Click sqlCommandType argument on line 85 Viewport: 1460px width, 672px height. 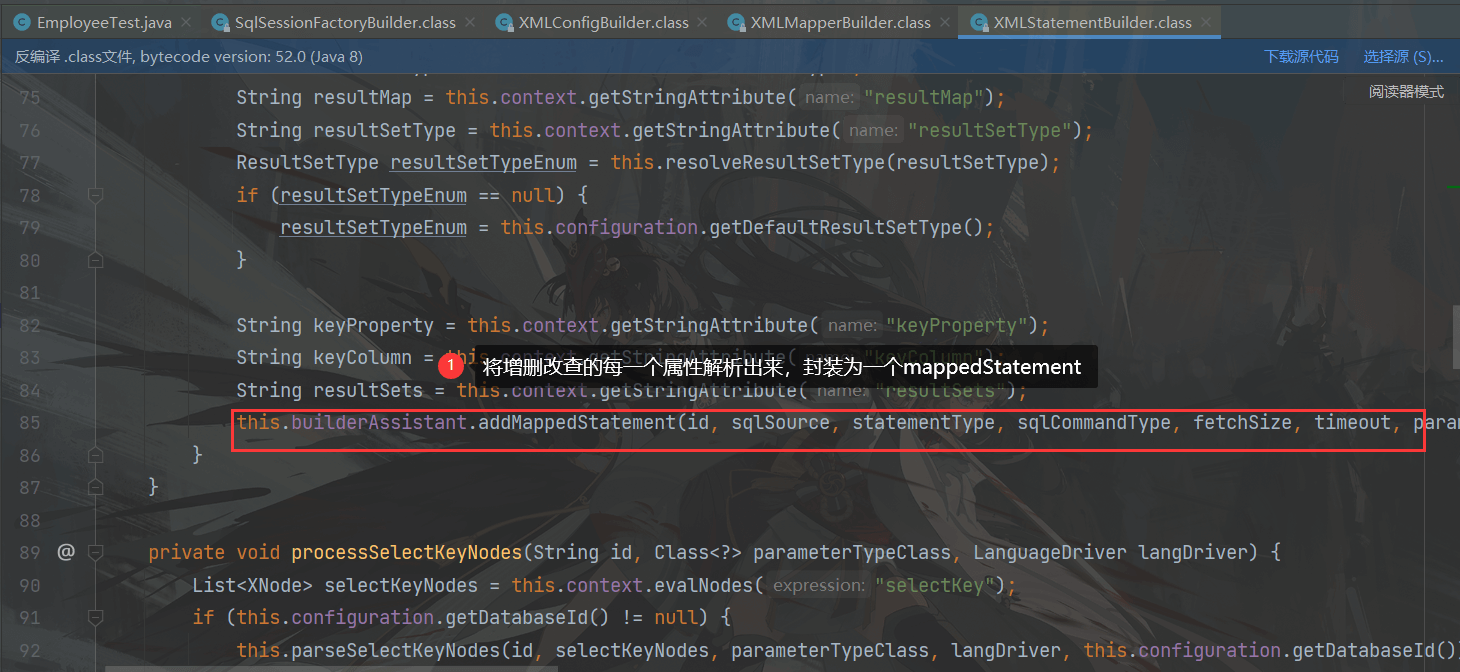point(1094,422)
